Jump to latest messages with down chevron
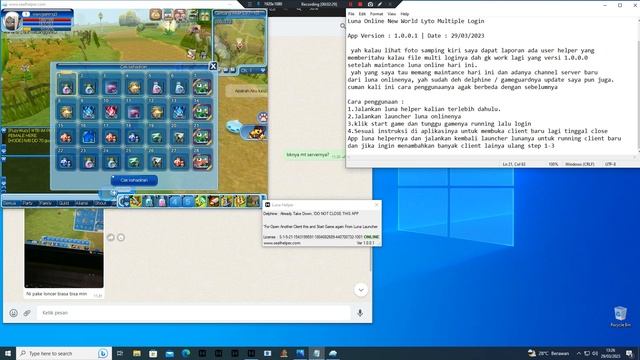This screenshot has width=640, height=360. pos(361,290)
